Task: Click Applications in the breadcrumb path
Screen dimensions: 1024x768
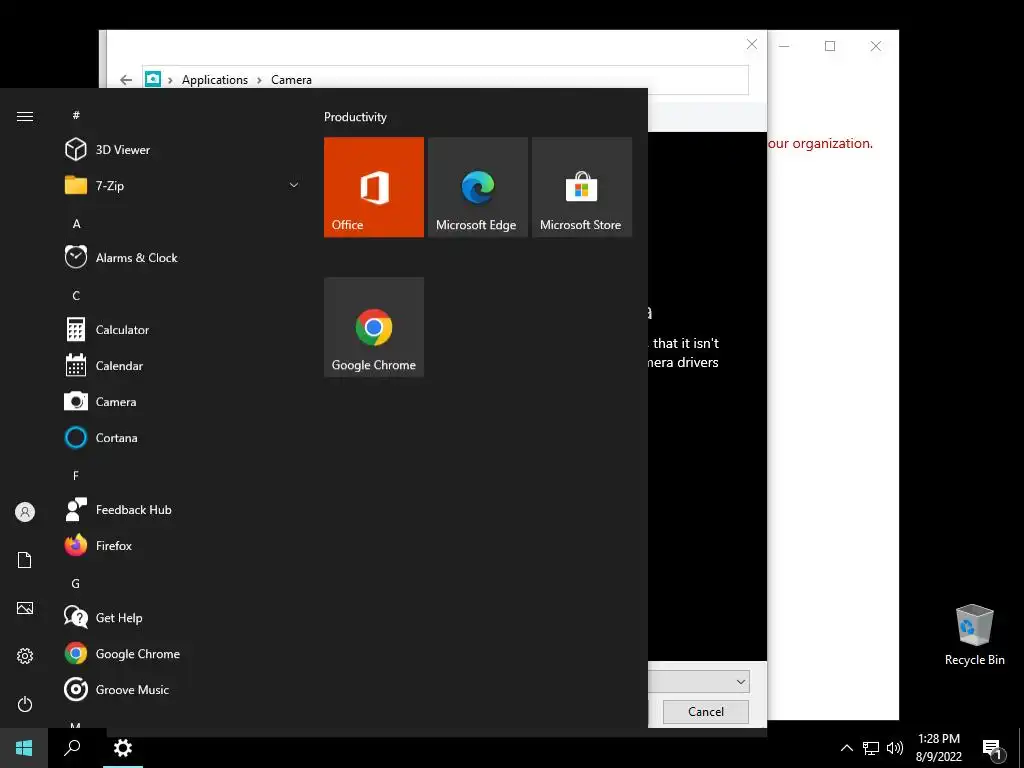Action: [215, 80]
